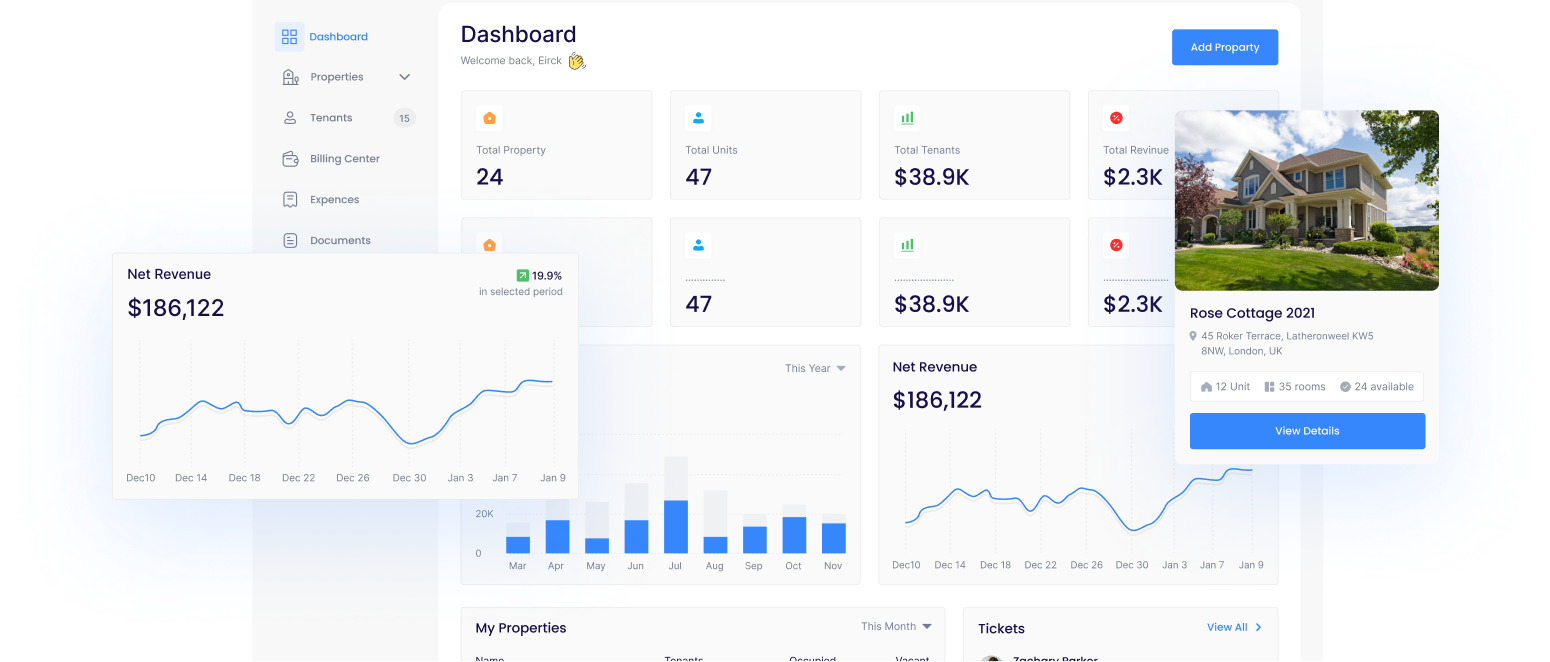Click the green growth arrow beside 19.9%
Image resolution: width=1550 pixels, height=662 pixels.
click(522, 275)
